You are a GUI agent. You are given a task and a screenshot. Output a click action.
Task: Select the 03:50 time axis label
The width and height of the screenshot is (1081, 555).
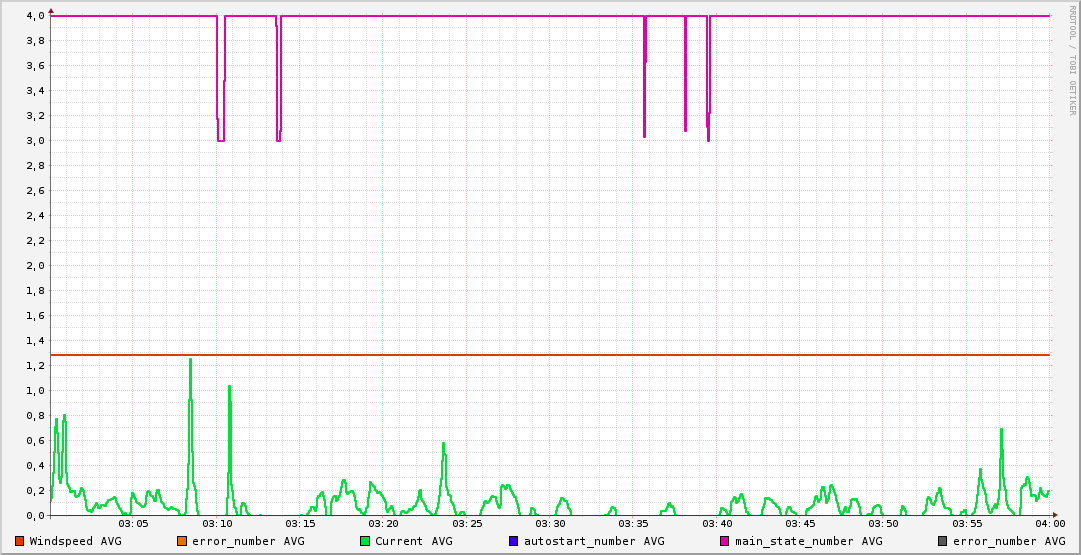(x=884, y=524)
